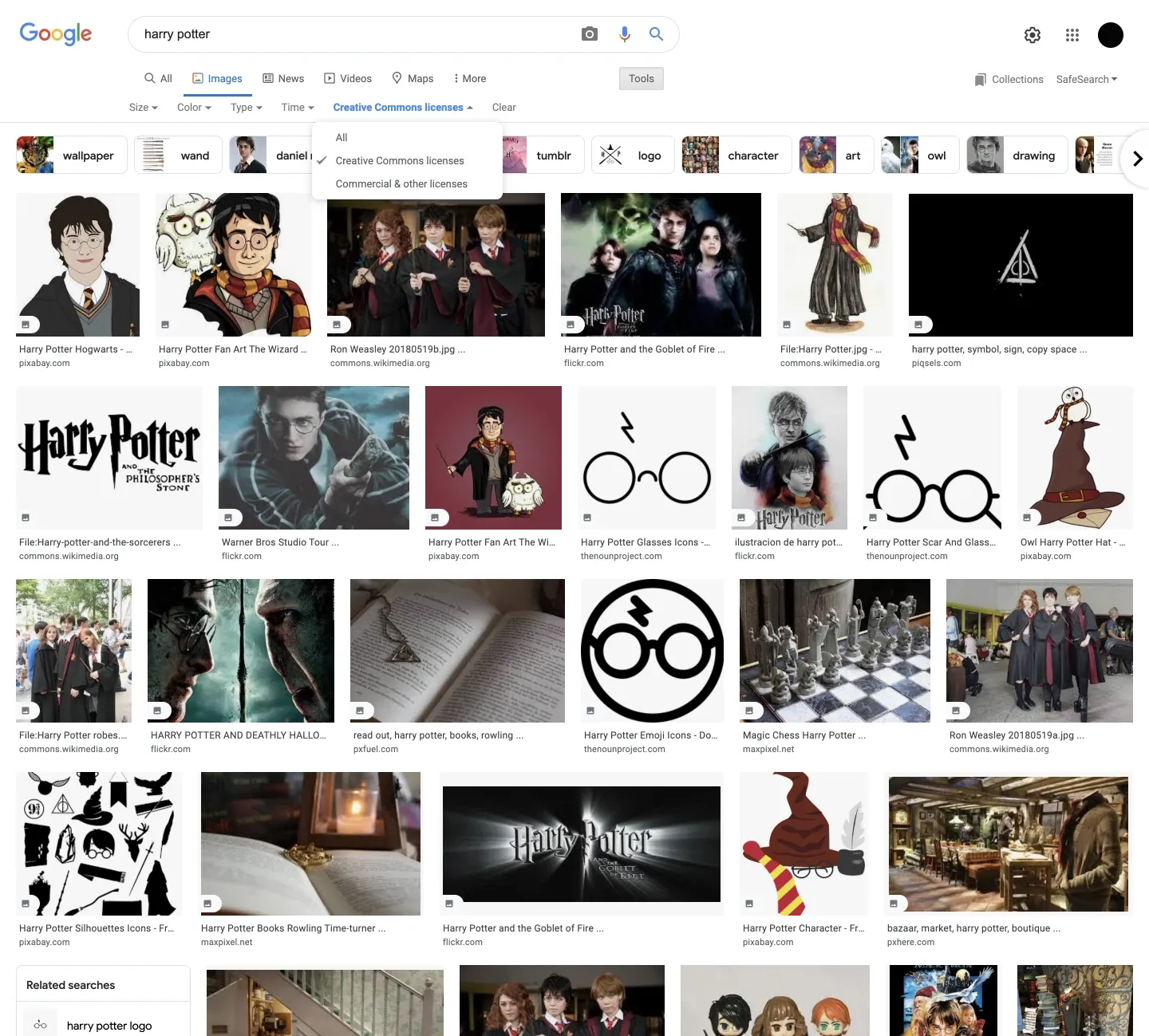Select the owl suggestion chip

click(920, 155)
